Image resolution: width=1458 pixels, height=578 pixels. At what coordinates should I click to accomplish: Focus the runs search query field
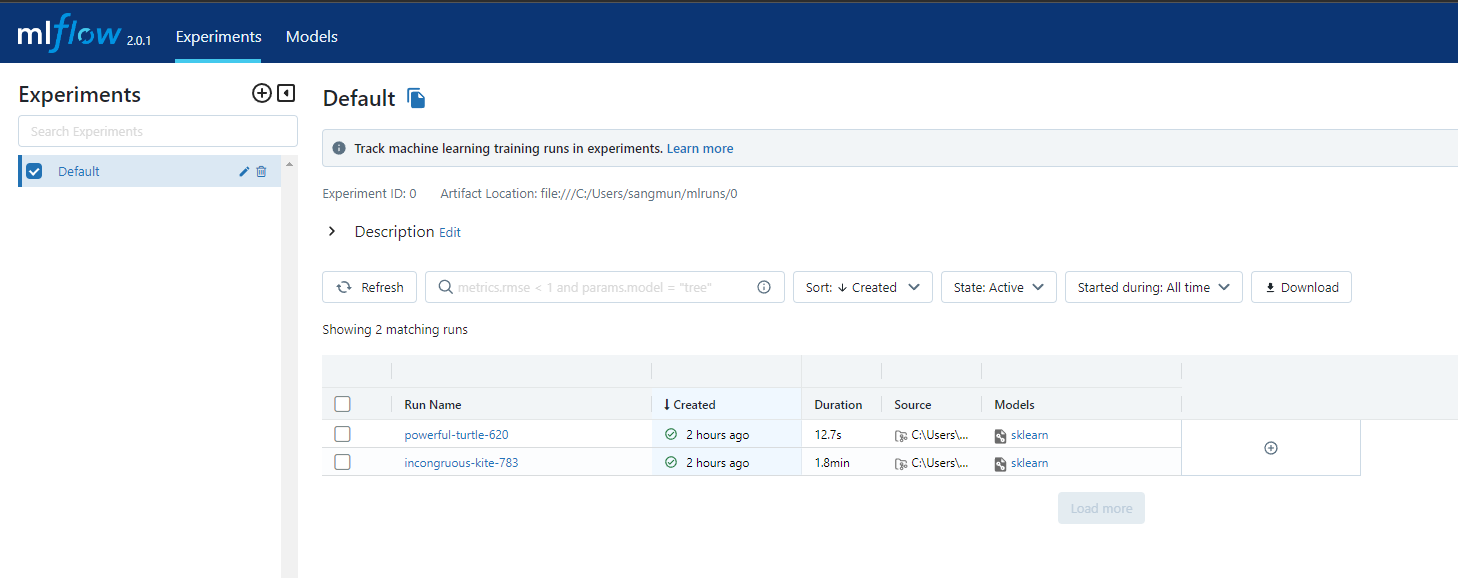point(605,287)
